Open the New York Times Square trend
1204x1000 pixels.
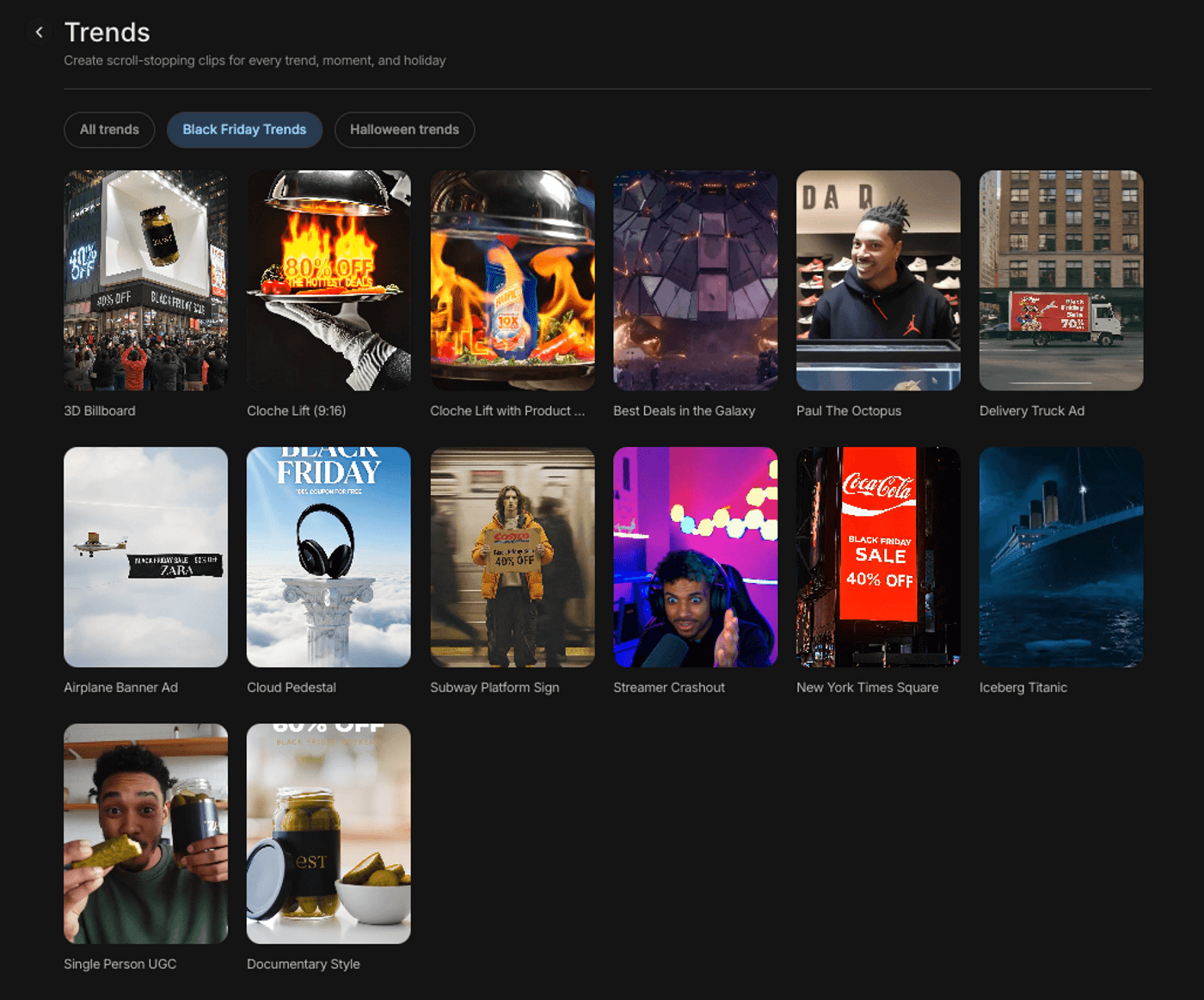878,557
